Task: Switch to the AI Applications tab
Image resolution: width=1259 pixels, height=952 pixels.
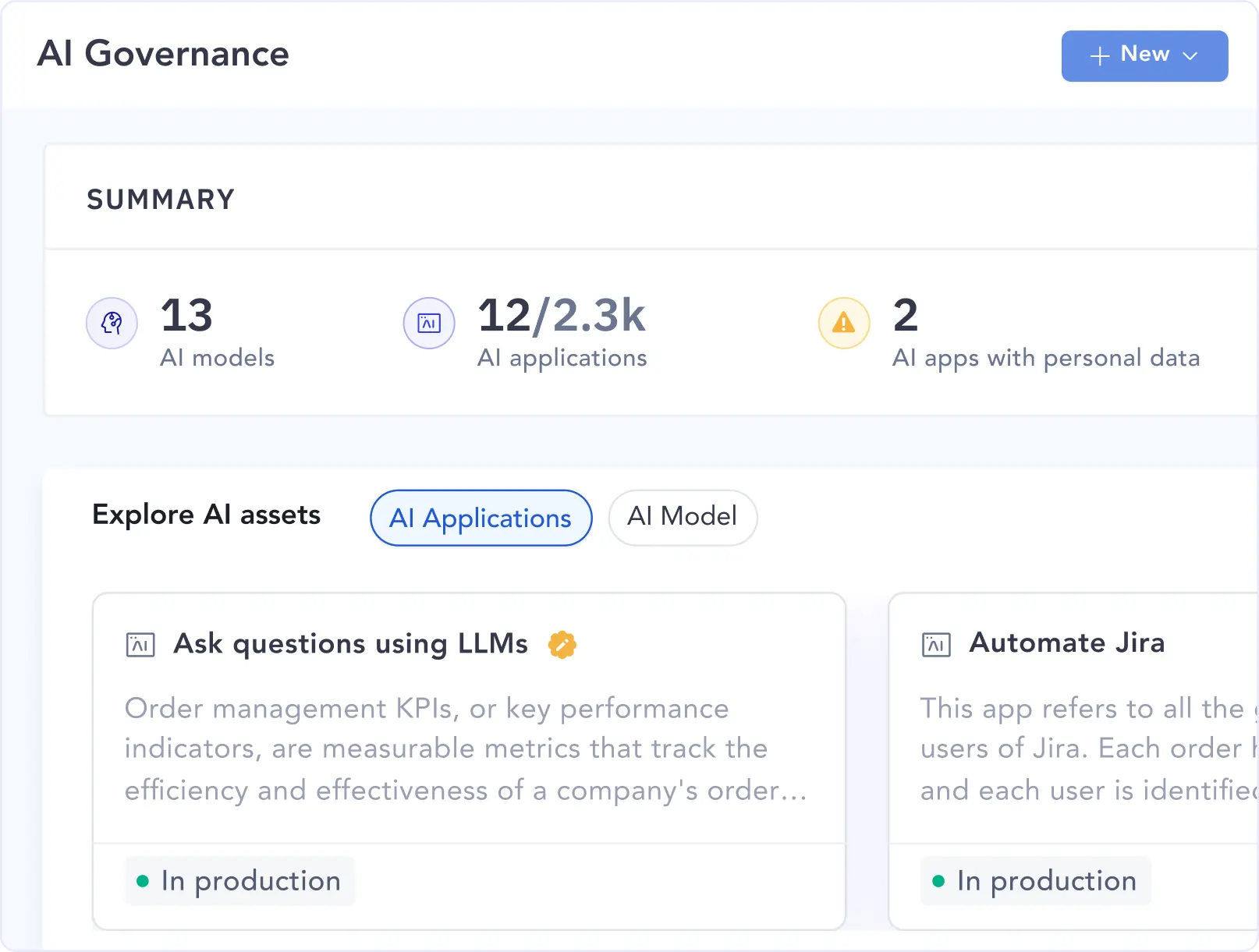Action: click(481, 518)
